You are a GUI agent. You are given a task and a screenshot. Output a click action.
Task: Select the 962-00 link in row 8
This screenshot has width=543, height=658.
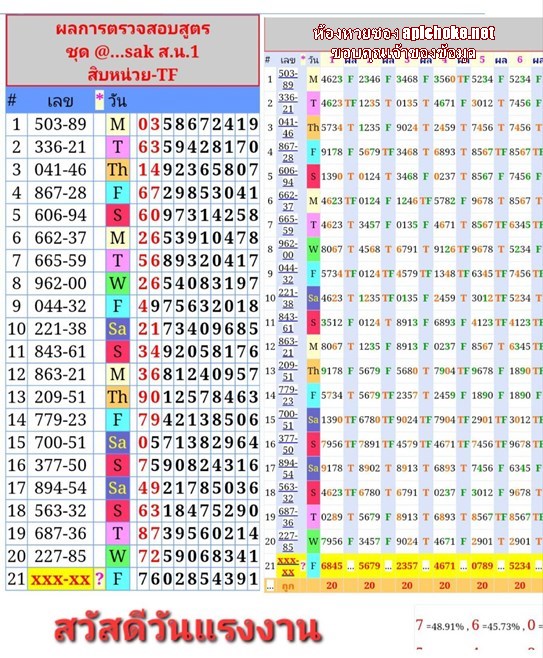tap(288, 249)
